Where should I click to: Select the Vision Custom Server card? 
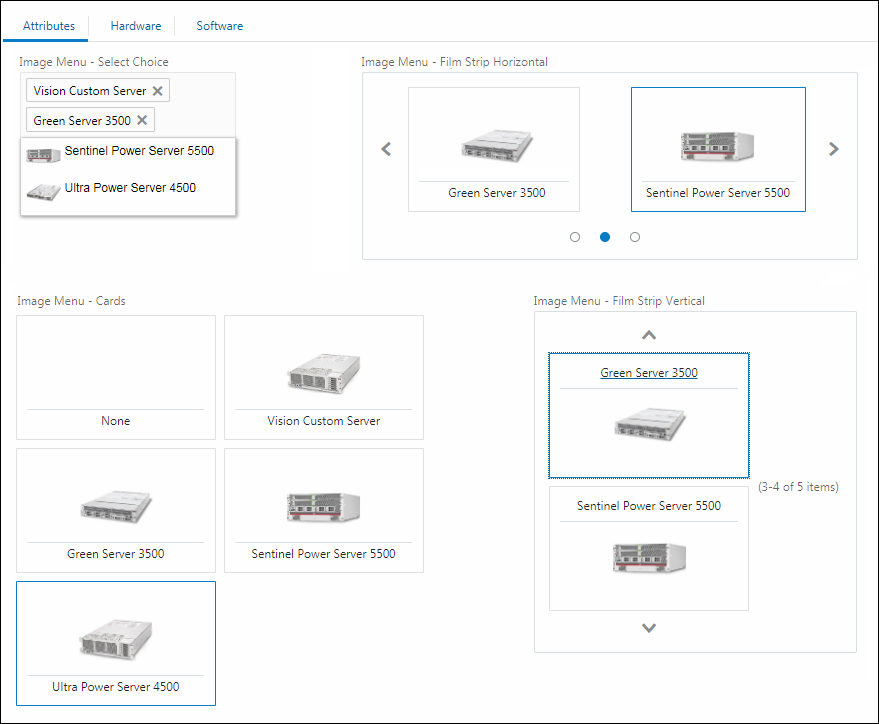tap(324, 378)
